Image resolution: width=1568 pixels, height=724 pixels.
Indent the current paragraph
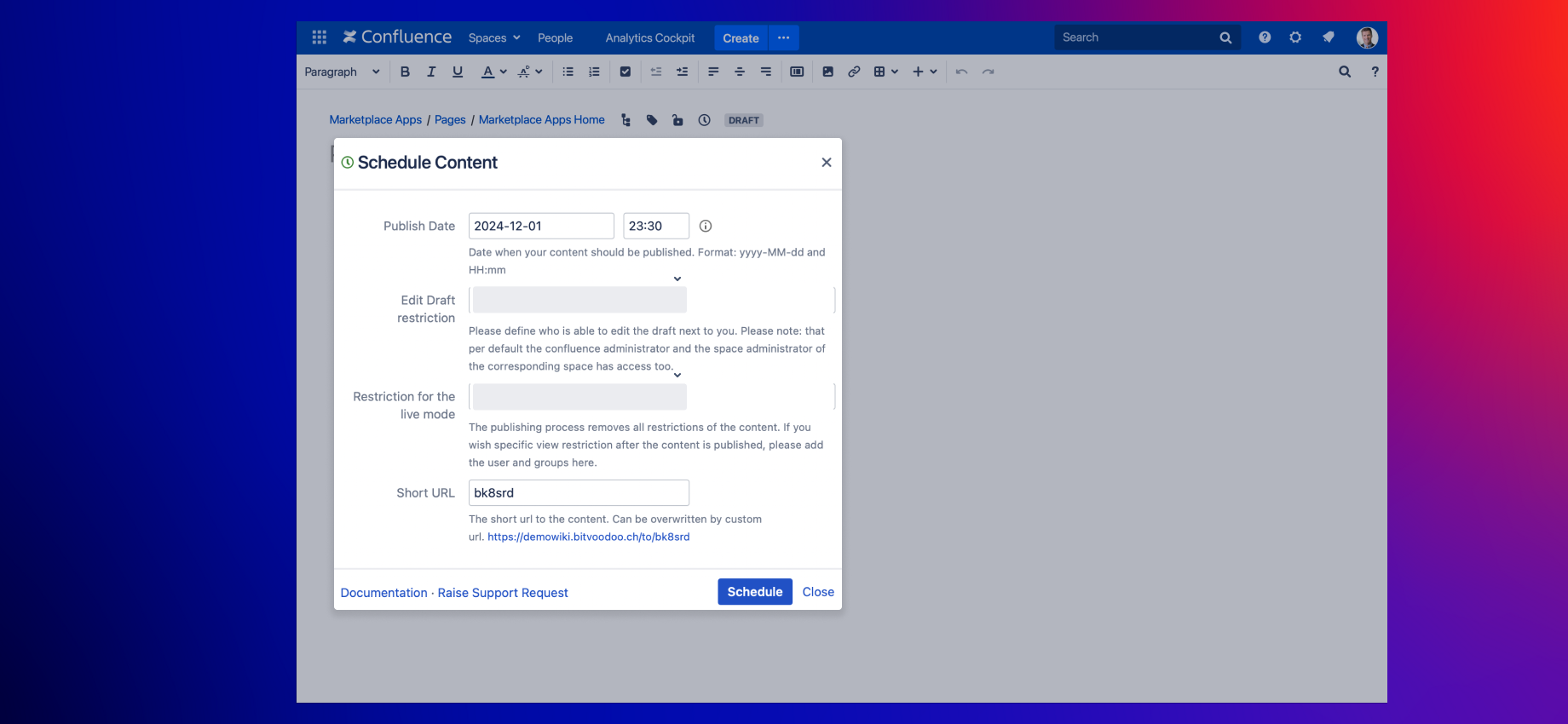point(682,72)
